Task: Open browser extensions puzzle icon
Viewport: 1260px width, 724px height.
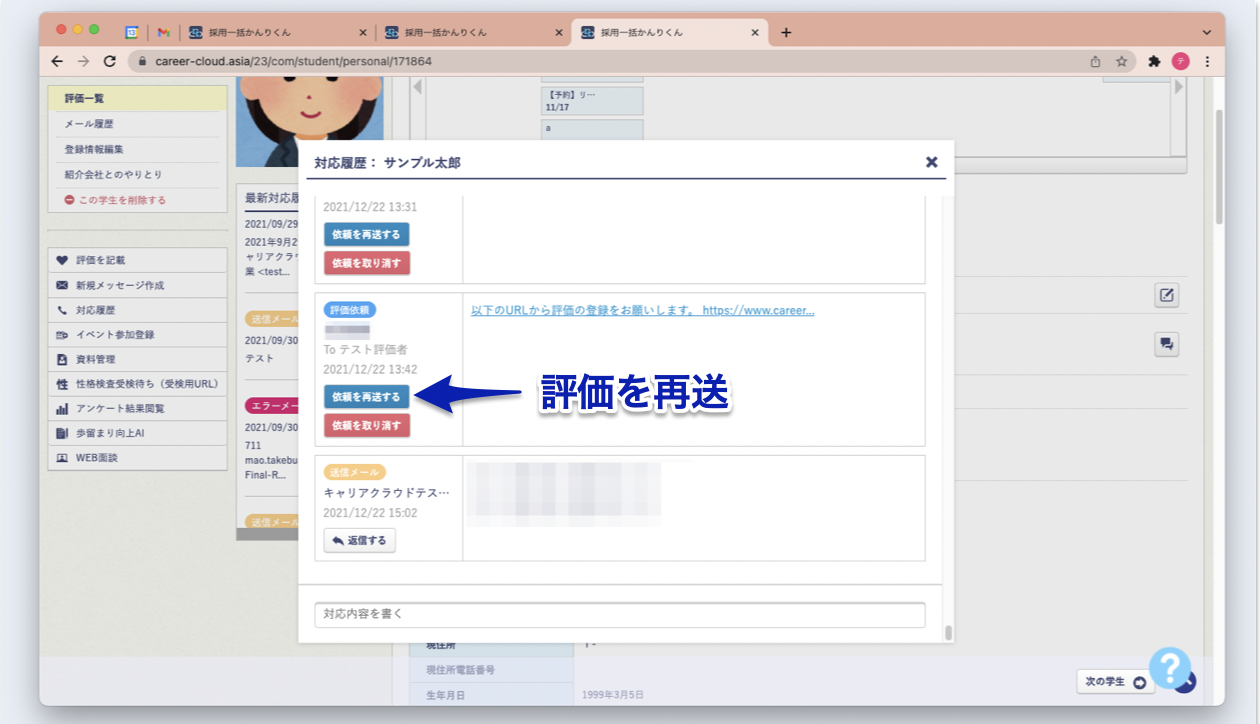Action: coord(1154,61)
